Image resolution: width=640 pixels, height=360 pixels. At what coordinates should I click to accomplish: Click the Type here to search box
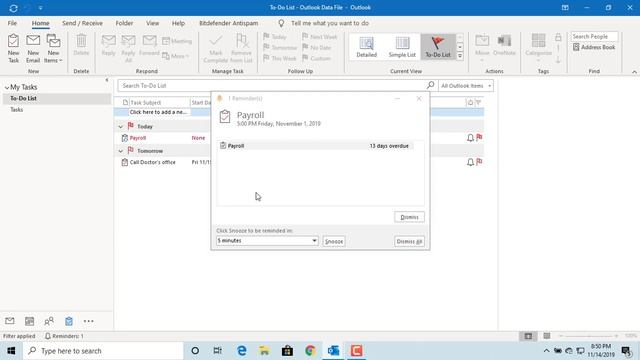pos(103,351)
